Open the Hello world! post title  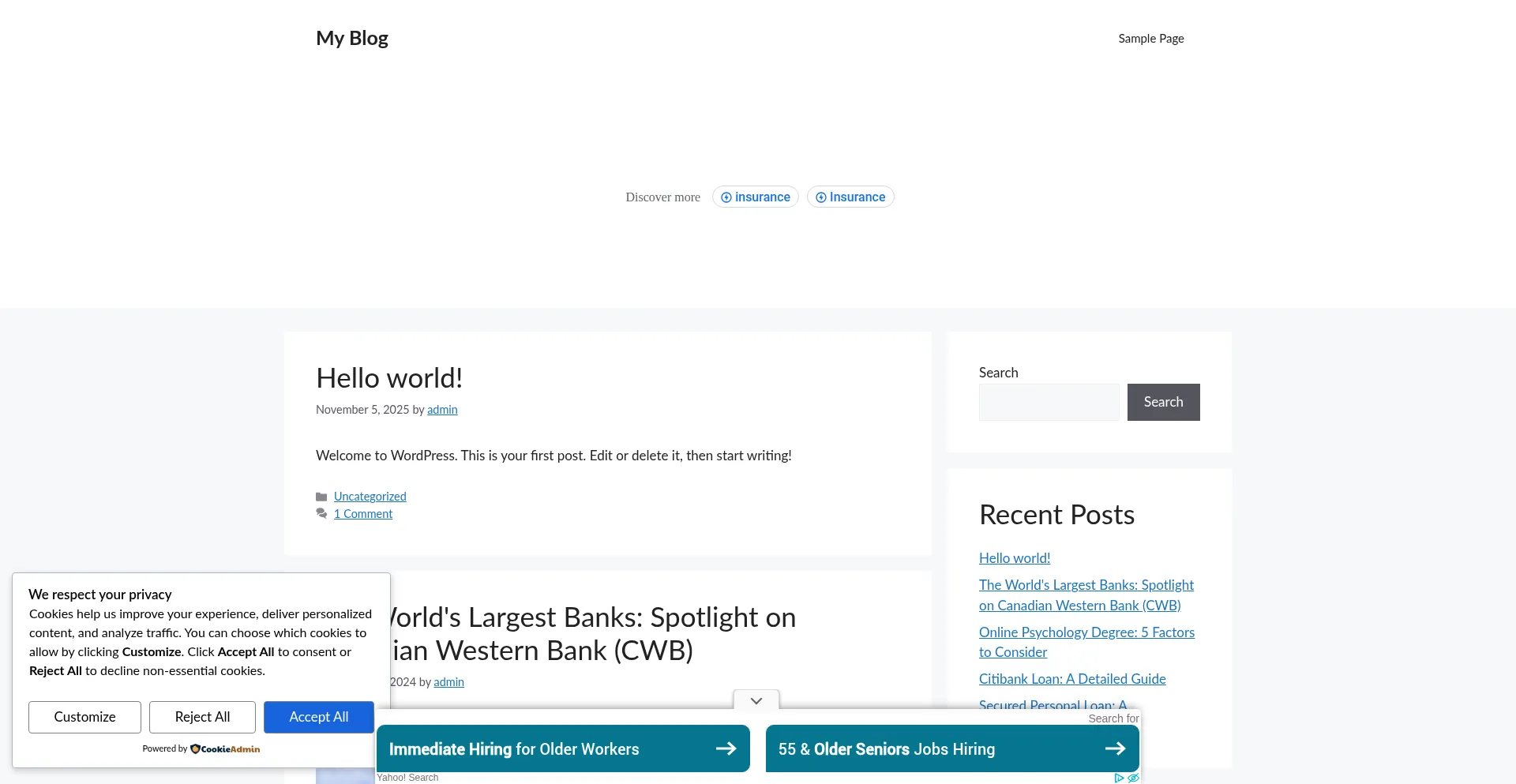(x=389, y=378)
